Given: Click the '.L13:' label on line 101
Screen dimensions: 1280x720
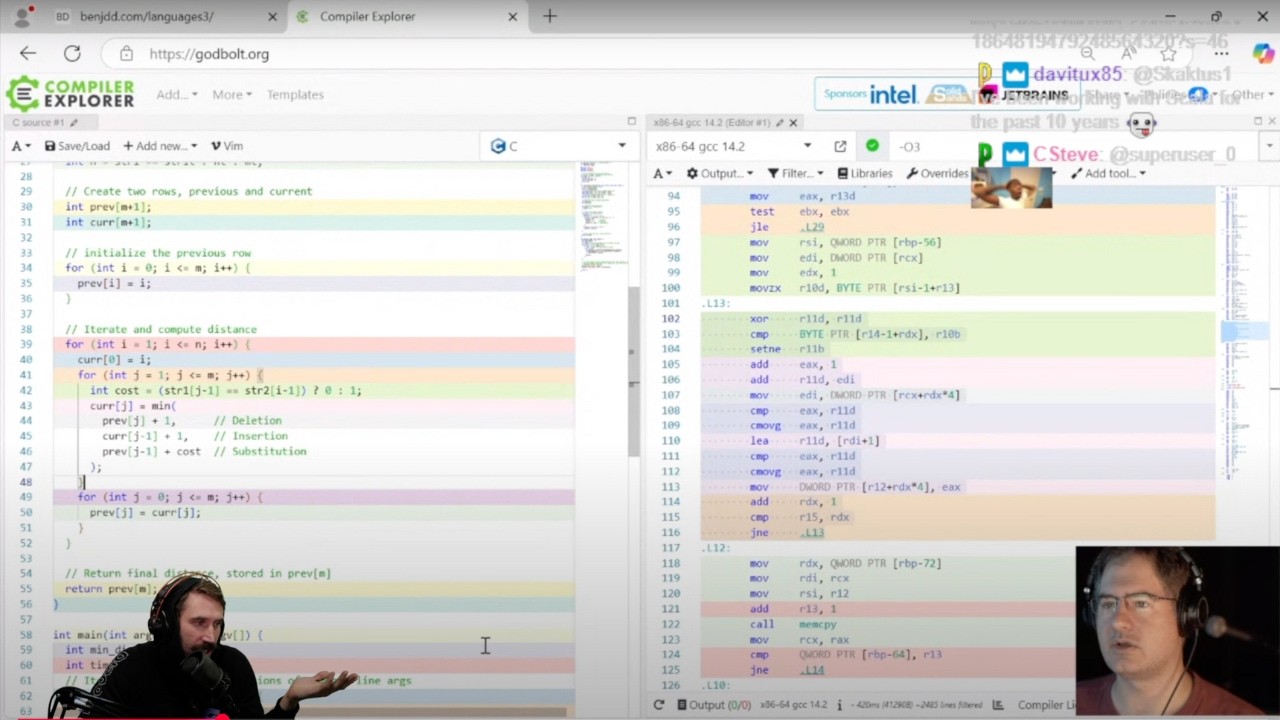Looking at the screenshot, I should click(x=717, y=303).
